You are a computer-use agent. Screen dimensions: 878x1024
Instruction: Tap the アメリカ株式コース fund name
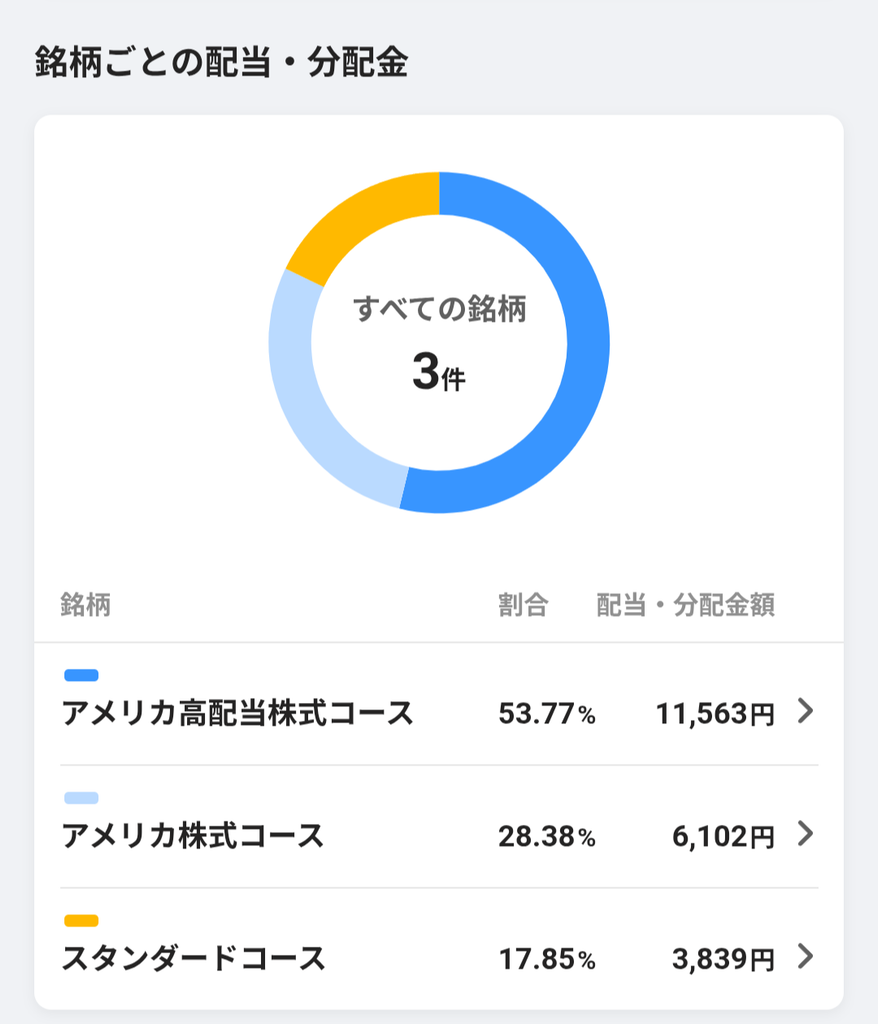(x=193, y=835)
